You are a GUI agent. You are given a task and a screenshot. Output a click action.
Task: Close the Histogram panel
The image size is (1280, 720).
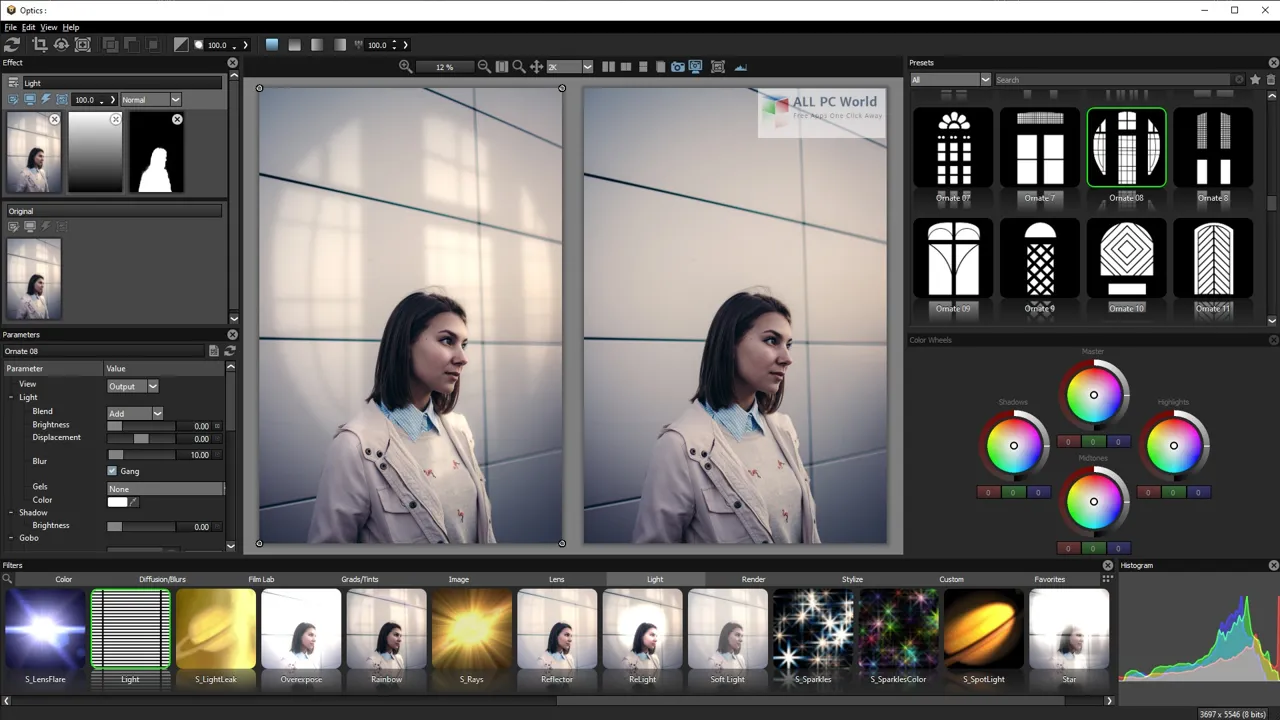click(1273, 565)
